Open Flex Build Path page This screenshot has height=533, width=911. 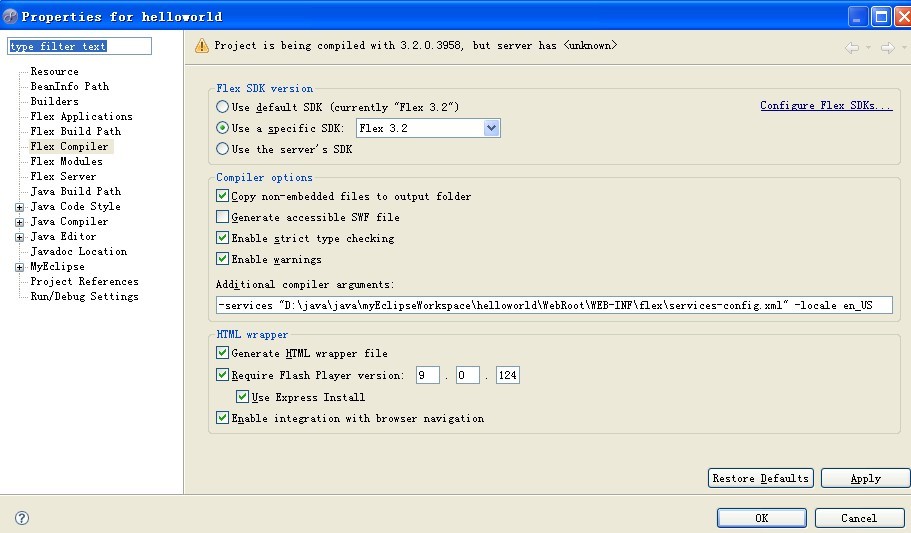[x=76, y=131]
